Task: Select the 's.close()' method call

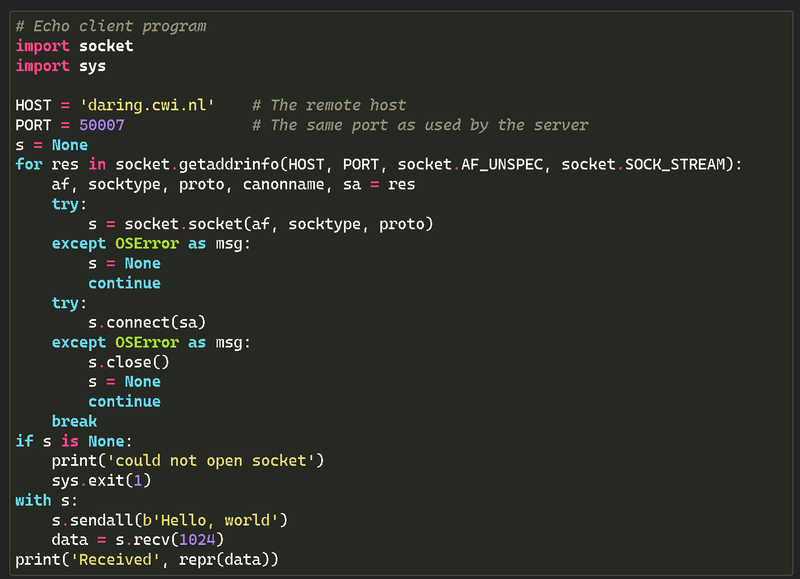Action: tap(128, 362)
